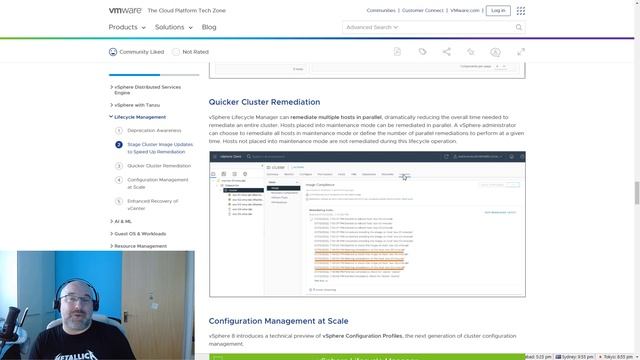
Task: Click the expand fullscreen icon
Action: tap(521, 52)
